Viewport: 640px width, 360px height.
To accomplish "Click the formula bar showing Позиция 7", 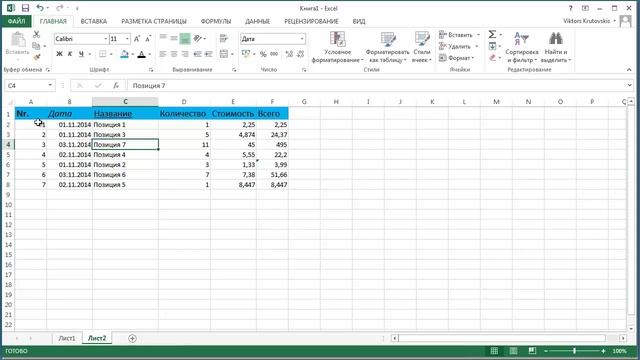I will (376, 85).
